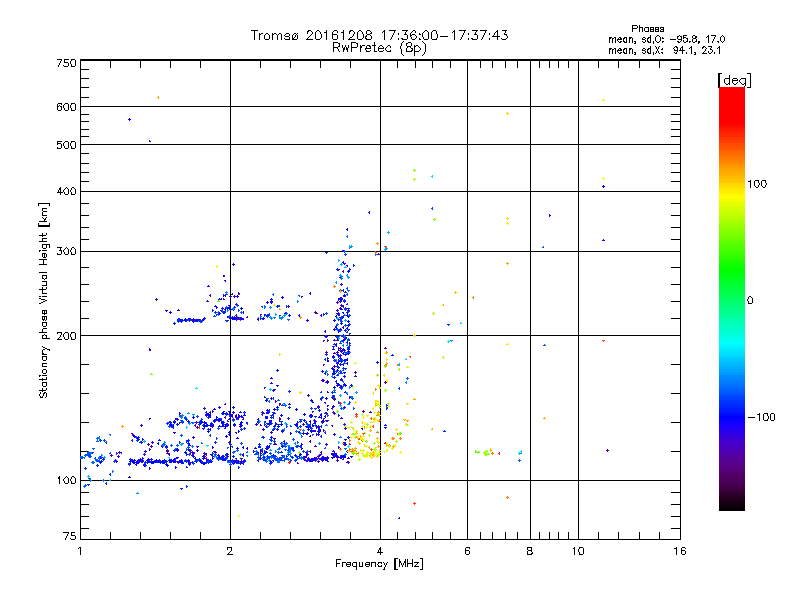
Task: Click the x-axis '1' tick label
Action: [x=80, y=551]
